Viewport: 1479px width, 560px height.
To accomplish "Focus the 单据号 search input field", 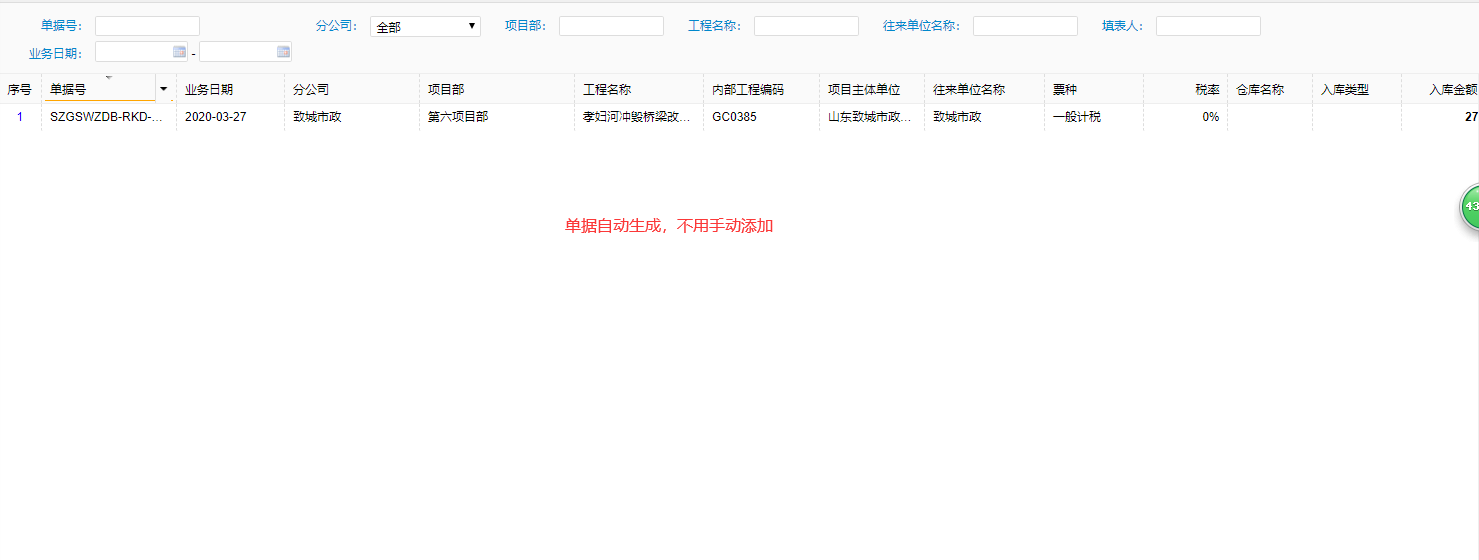I will (147, 26).
